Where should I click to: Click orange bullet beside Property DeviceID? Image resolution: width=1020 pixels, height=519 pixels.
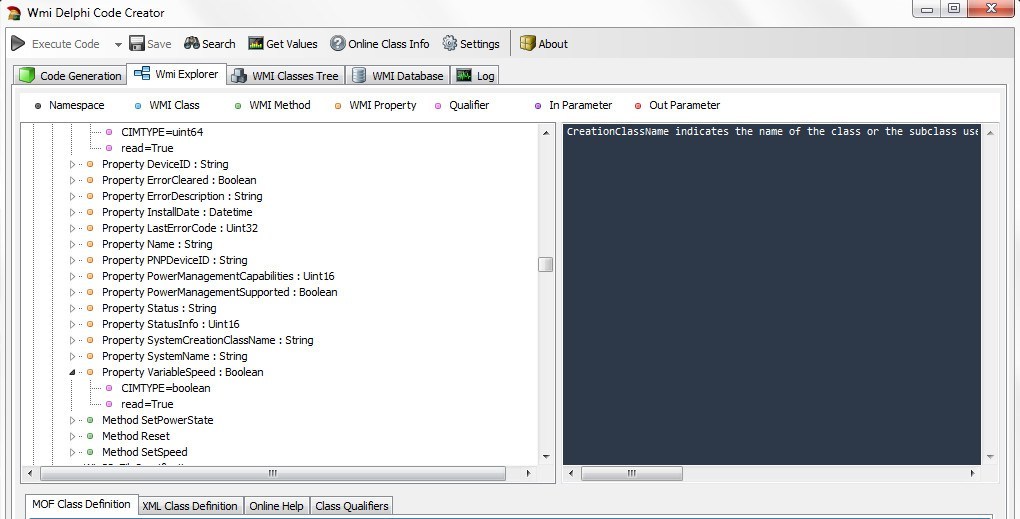pyautogui.click(x=90, y=165)
